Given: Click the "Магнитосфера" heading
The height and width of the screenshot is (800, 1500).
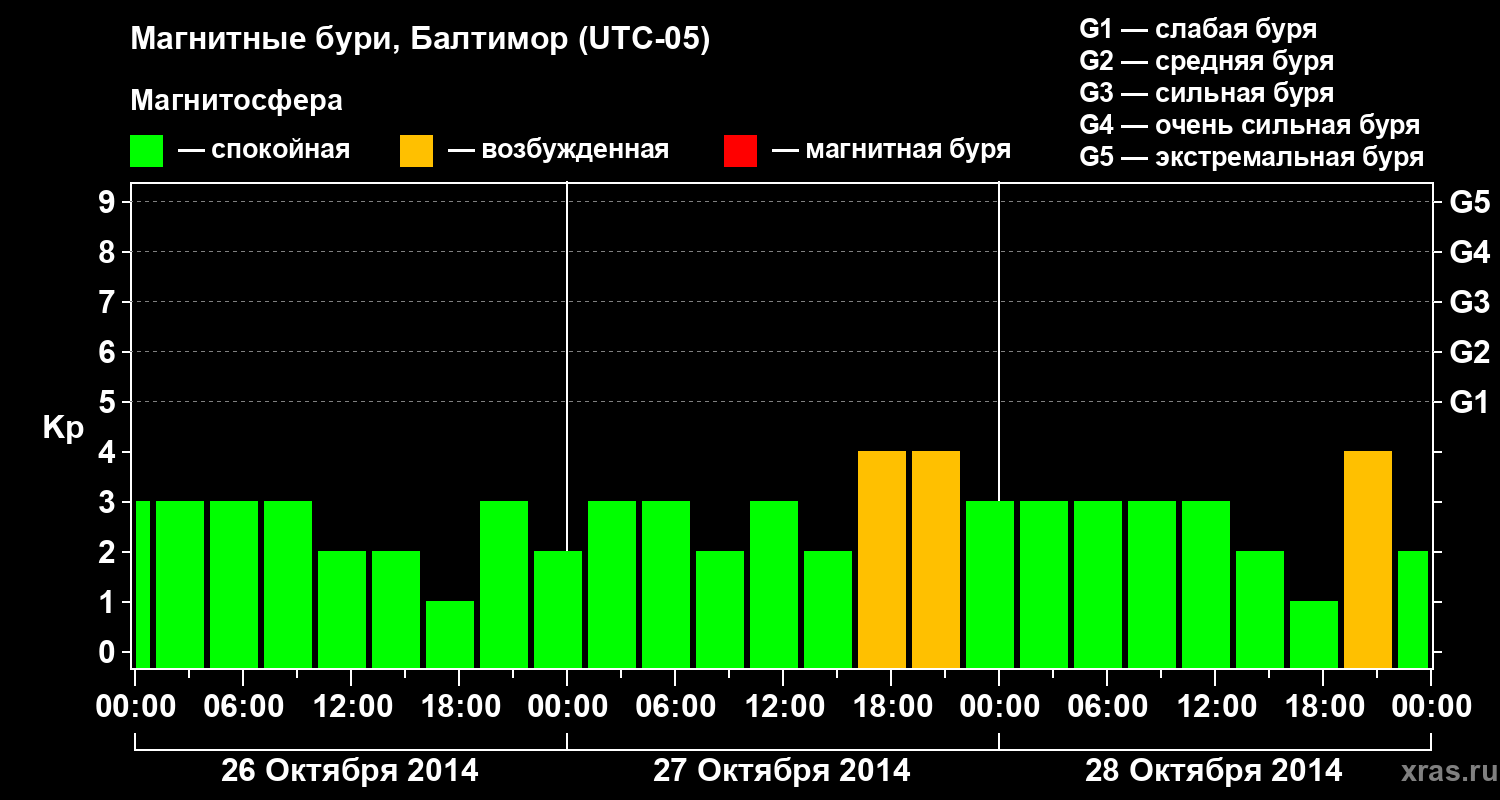Looking at the screenshot, I should [236, 102].
